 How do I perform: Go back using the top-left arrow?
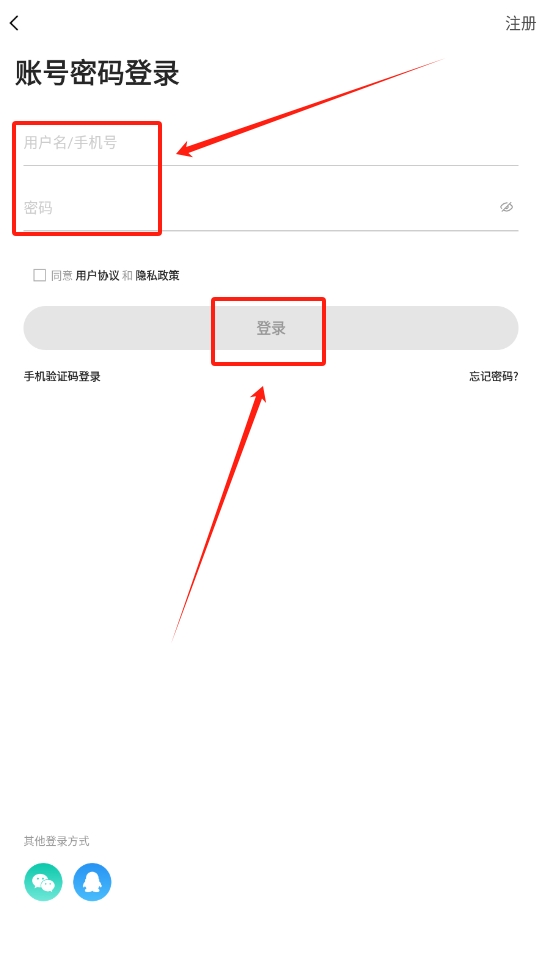point(15,23)
